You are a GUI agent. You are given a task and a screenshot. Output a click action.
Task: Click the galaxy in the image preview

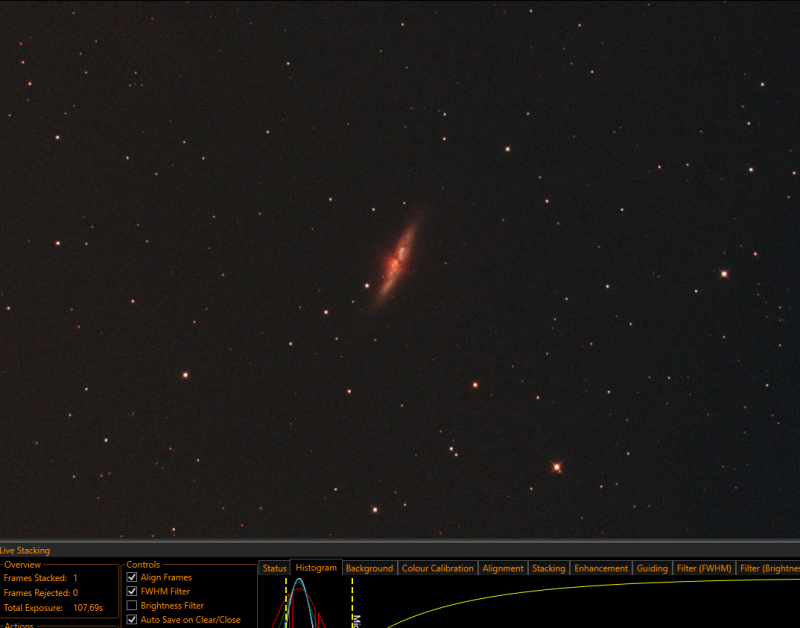(397, 263)
